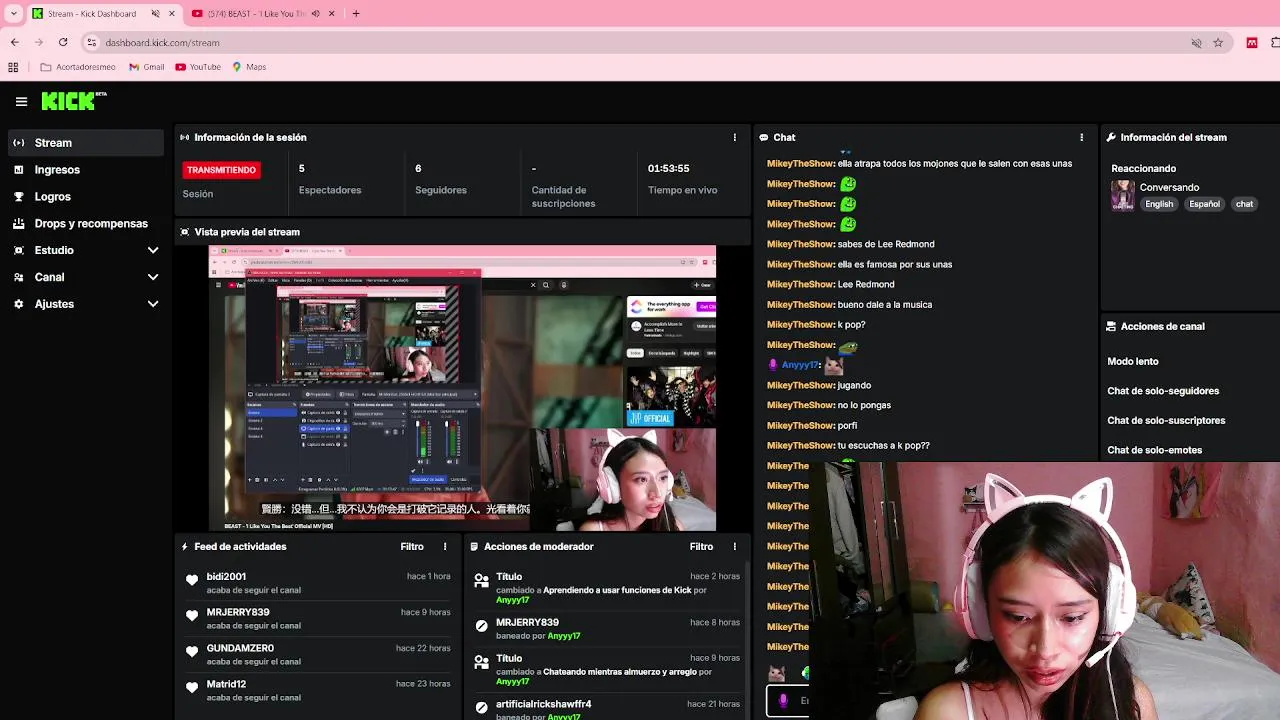This screenshot has height=720, width=1280.
Task: Expand the Ajustes sidebar section
Action: [x=153, y=304]
